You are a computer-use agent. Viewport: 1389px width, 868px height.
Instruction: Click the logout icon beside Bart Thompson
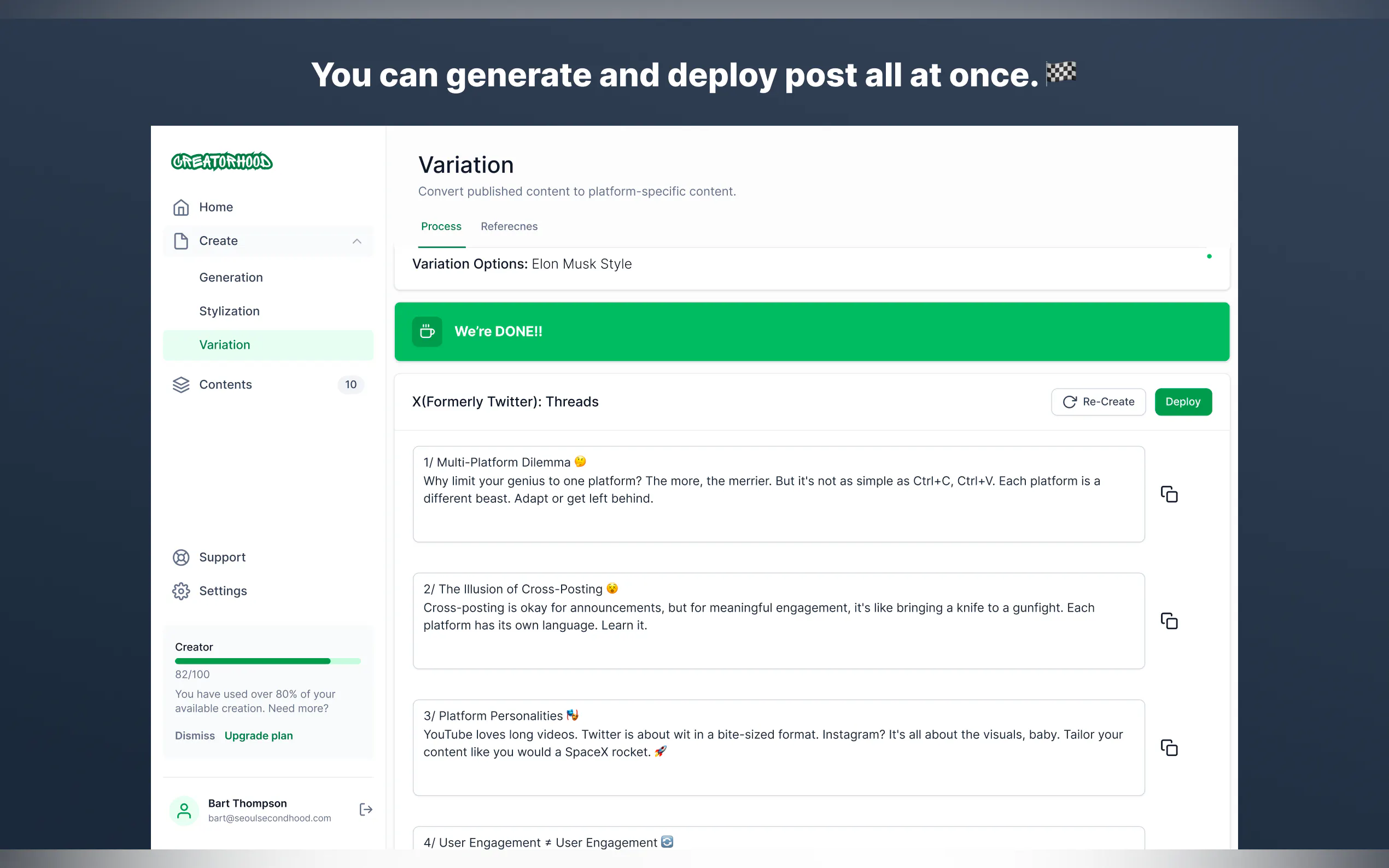tap(366, 810)
